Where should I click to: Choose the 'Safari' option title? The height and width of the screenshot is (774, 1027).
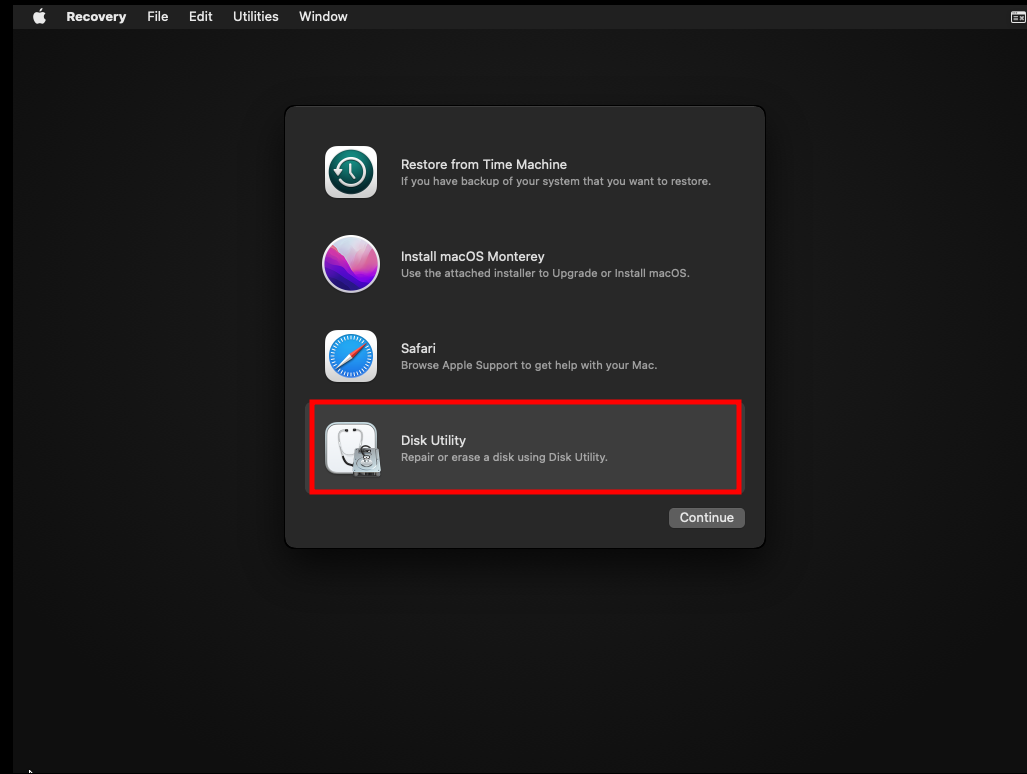pyautogui.click(x=418, y=348)
